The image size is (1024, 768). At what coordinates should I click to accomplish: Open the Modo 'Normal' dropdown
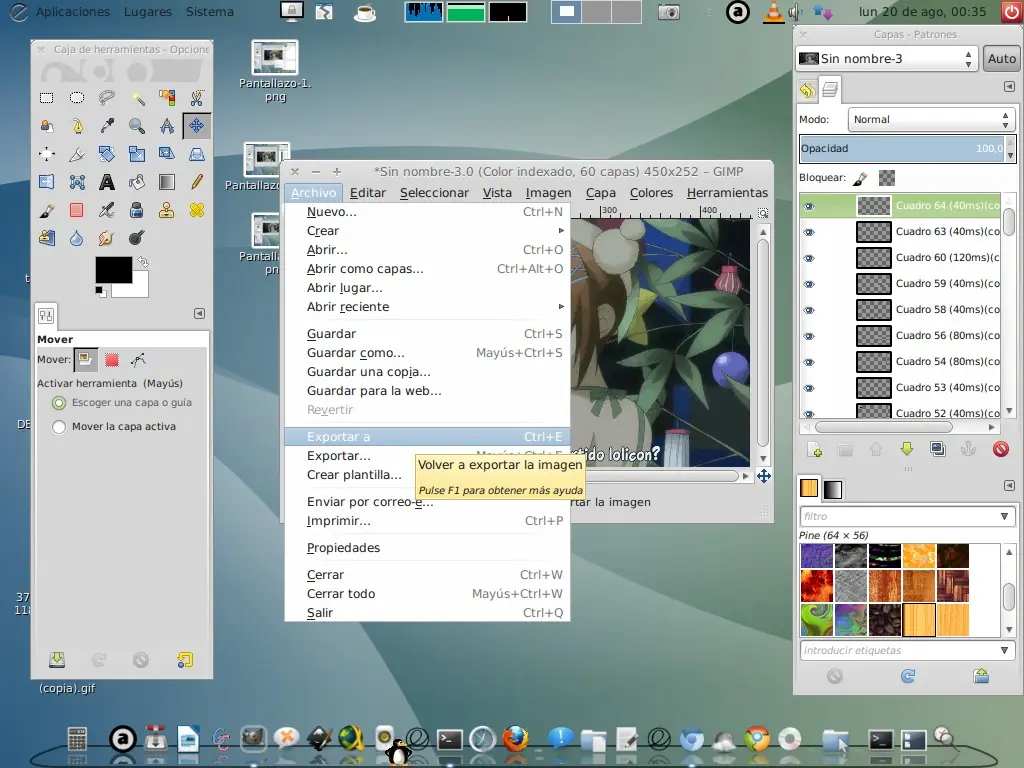click(930, 119)
